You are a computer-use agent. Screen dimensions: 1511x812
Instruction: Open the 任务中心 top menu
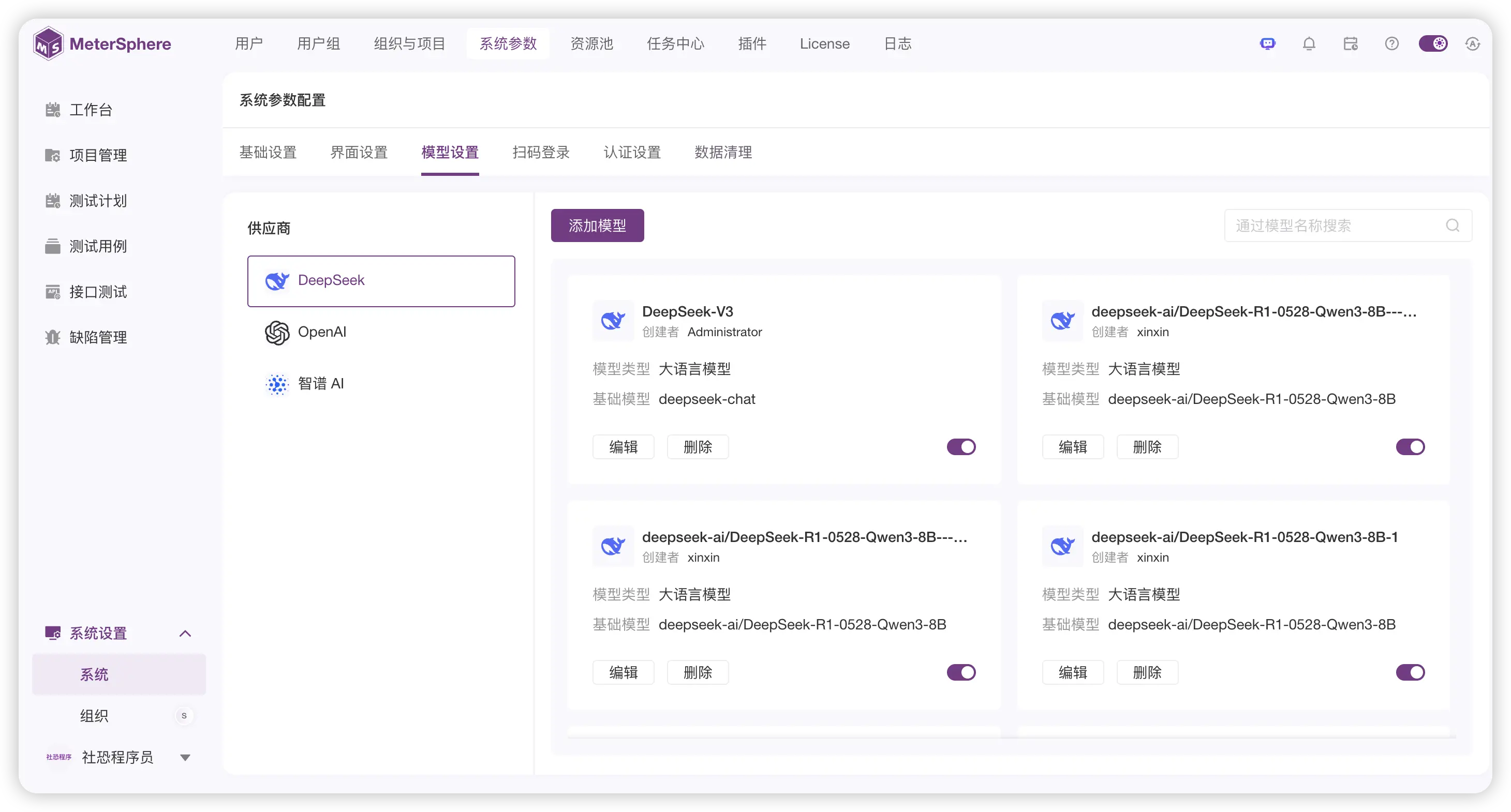point(675,43)
